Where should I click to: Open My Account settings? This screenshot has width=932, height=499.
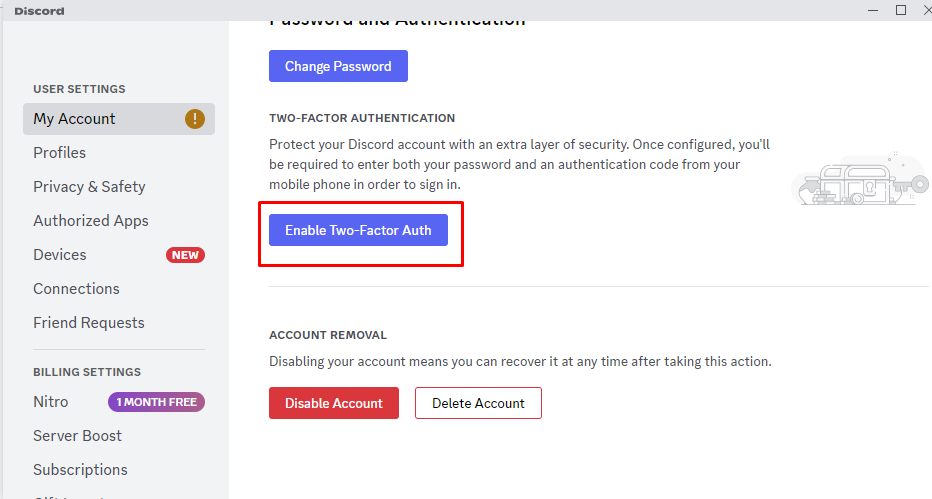[119, 119]
